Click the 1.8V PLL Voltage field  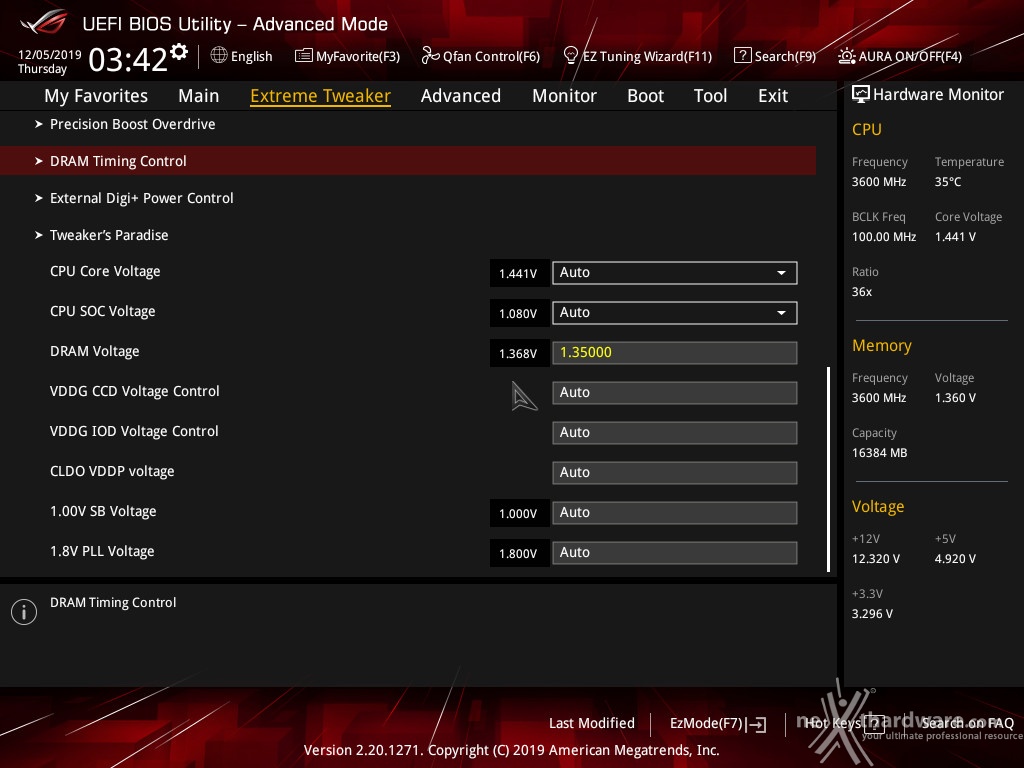pyautogui.click(x=675, y=552)
